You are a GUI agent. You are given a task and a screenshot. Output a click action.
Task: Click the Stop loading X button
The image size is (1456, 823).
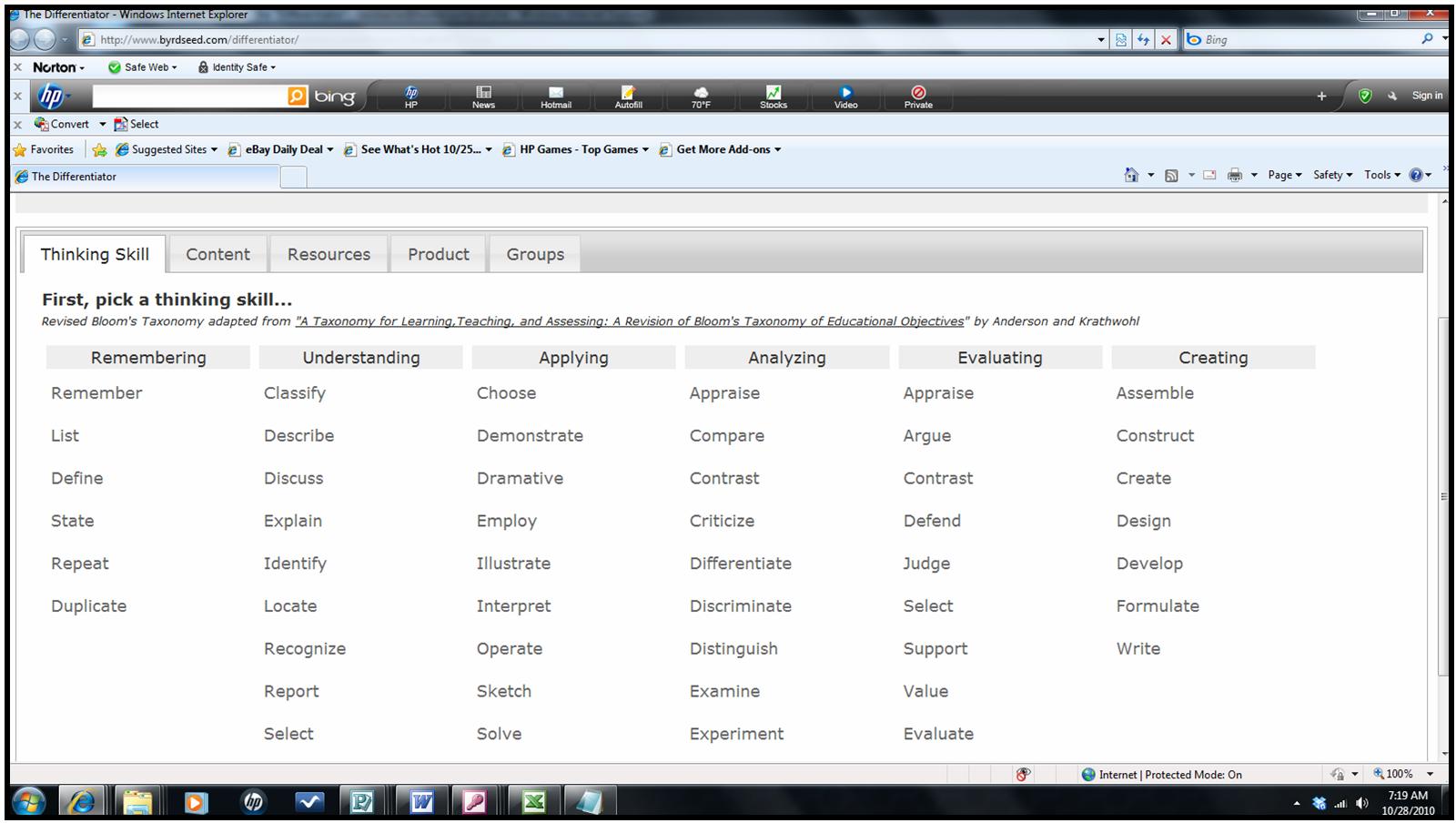click(x=1166, y=40)
